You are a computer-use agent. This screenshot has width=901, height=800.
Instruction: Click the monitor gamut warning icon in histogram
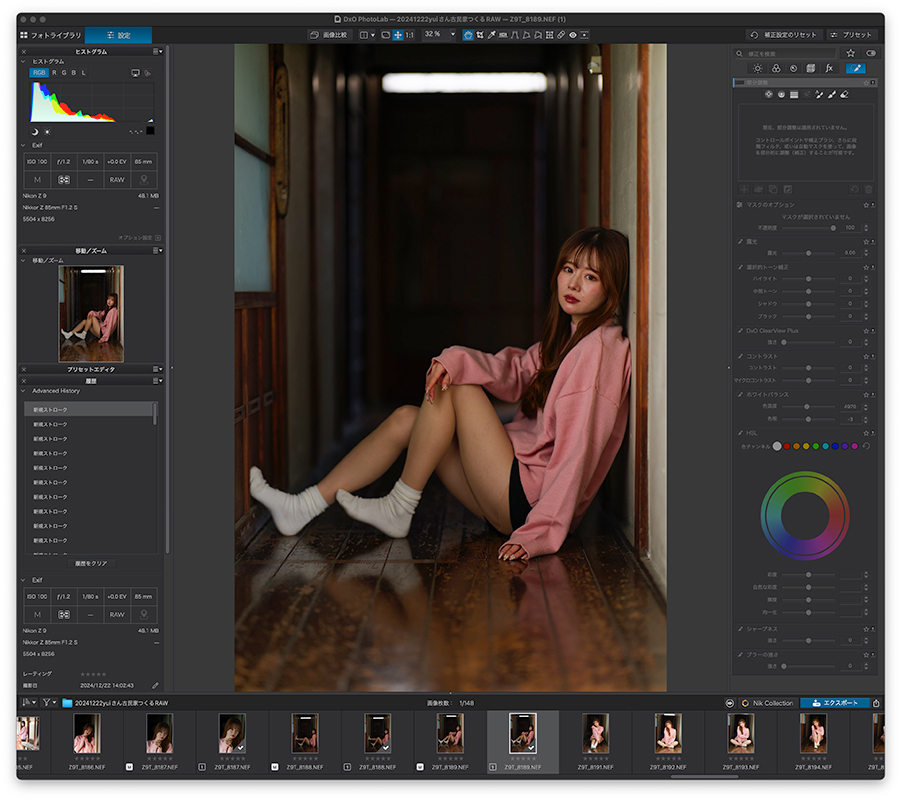click(x=136, y=73)
